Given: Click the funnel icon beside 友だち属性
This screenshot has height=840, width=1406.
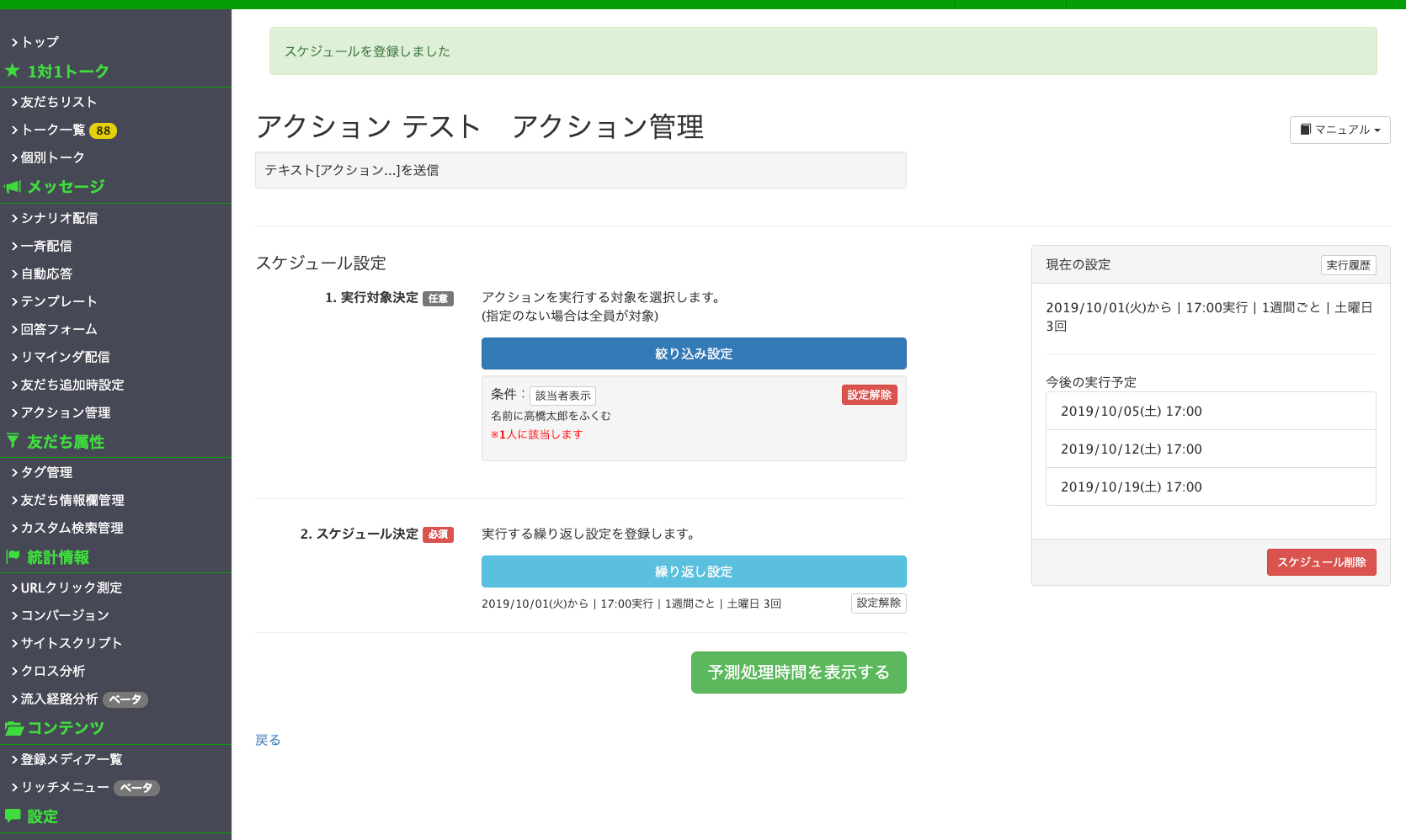Looking at the screenshot, I should tap(13, 441).
